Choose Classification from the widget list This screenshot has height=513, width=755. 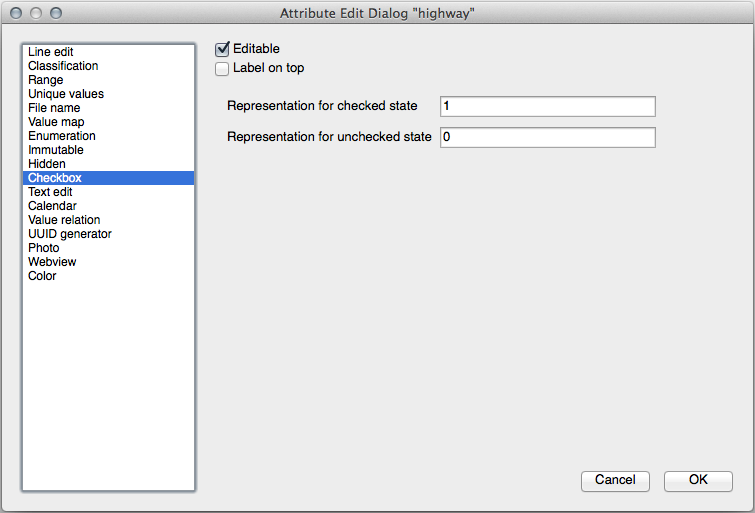[x=63, y=66]
